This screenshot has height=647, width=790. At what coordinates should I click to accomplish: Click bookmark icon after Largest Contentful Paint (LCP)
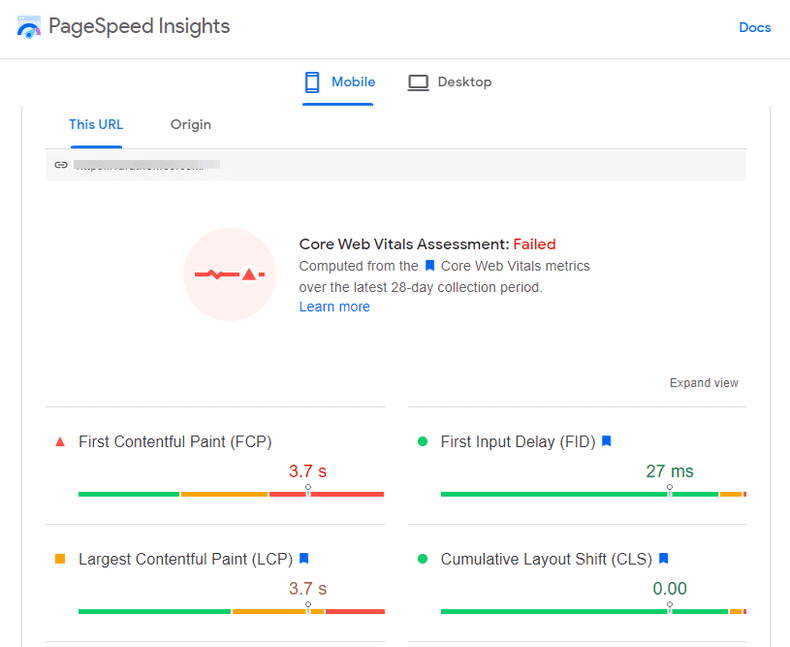point(304,558)
